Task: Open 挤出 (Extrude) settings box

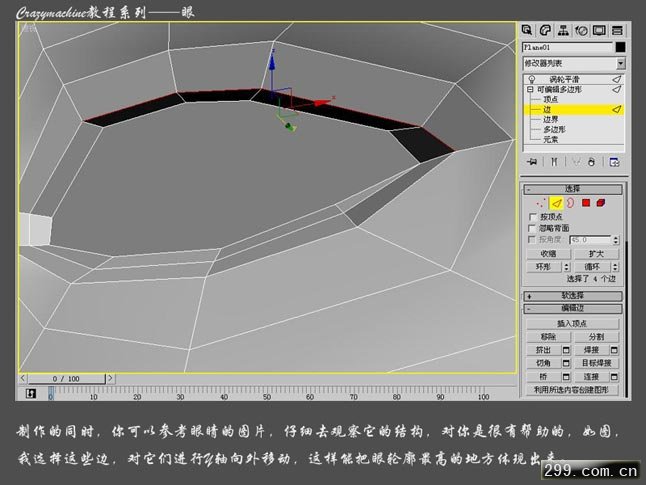Action: point(566,350)
